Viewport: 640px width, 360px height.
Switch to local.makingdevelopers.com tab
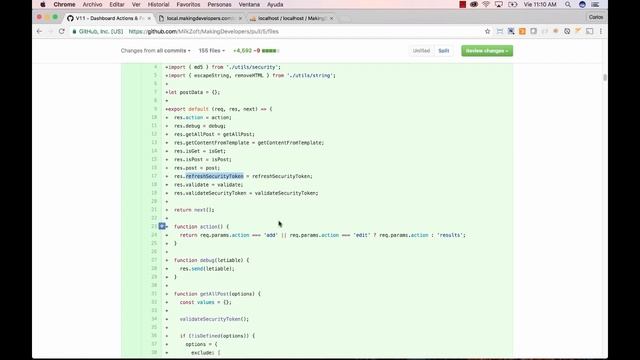click(199, 18)
